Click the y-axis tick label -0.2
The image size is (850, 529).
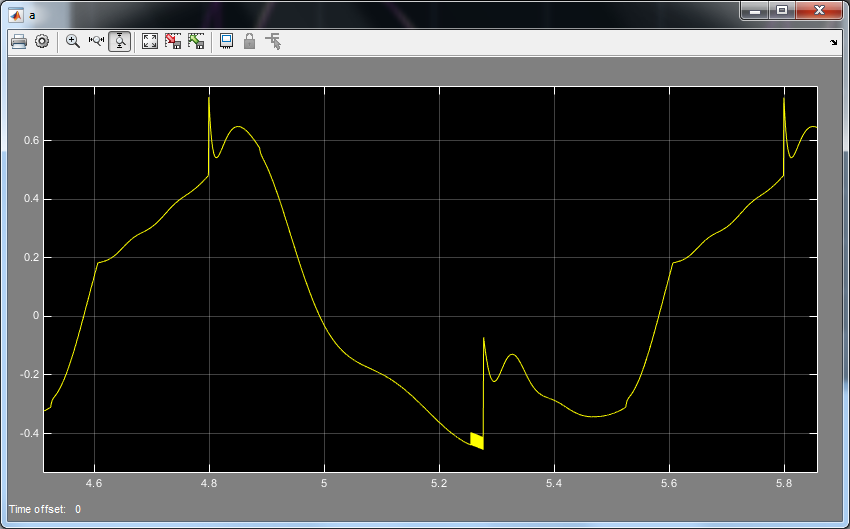pos(29,375)
